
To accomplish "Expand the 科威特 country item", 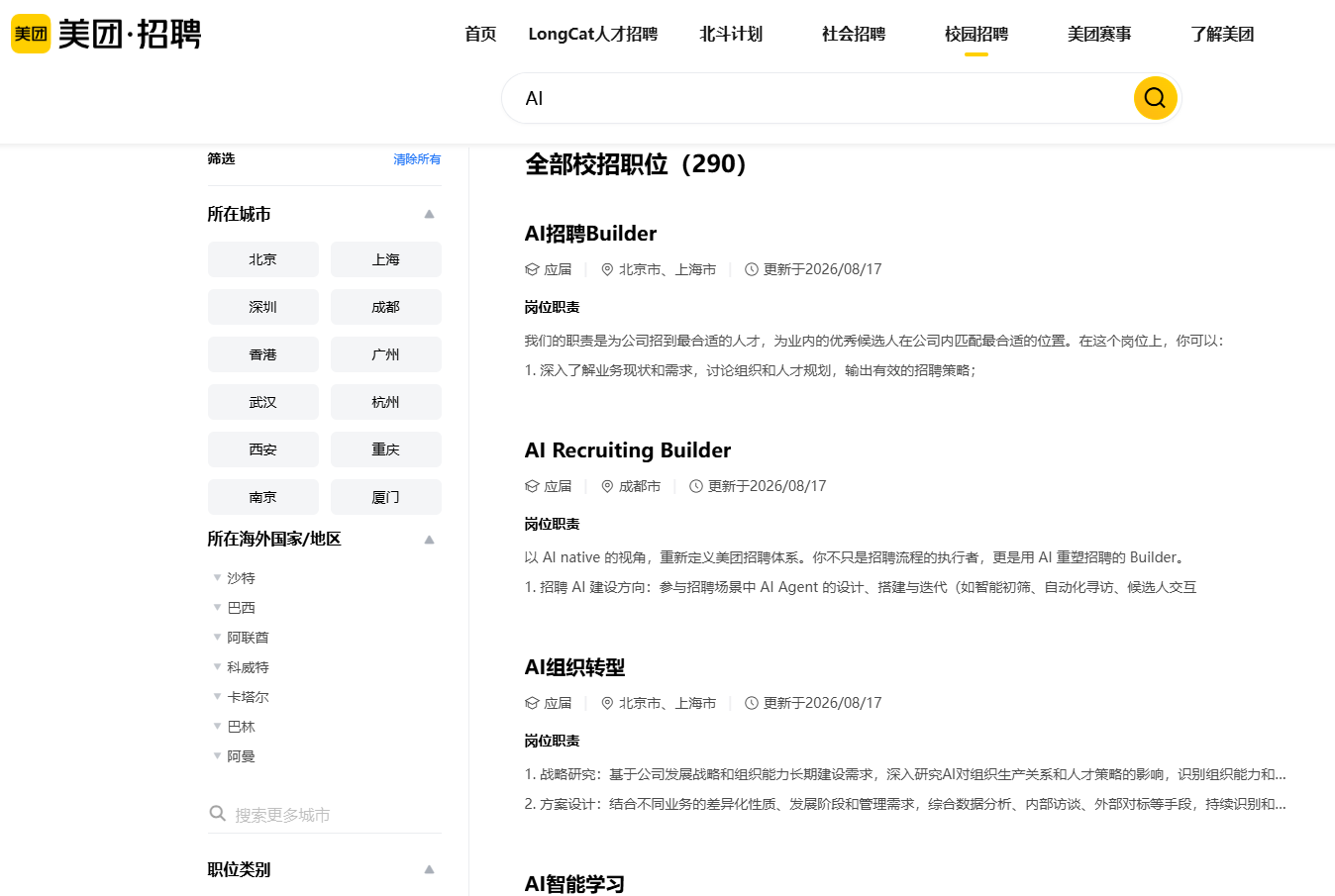I will coord(217,666).
